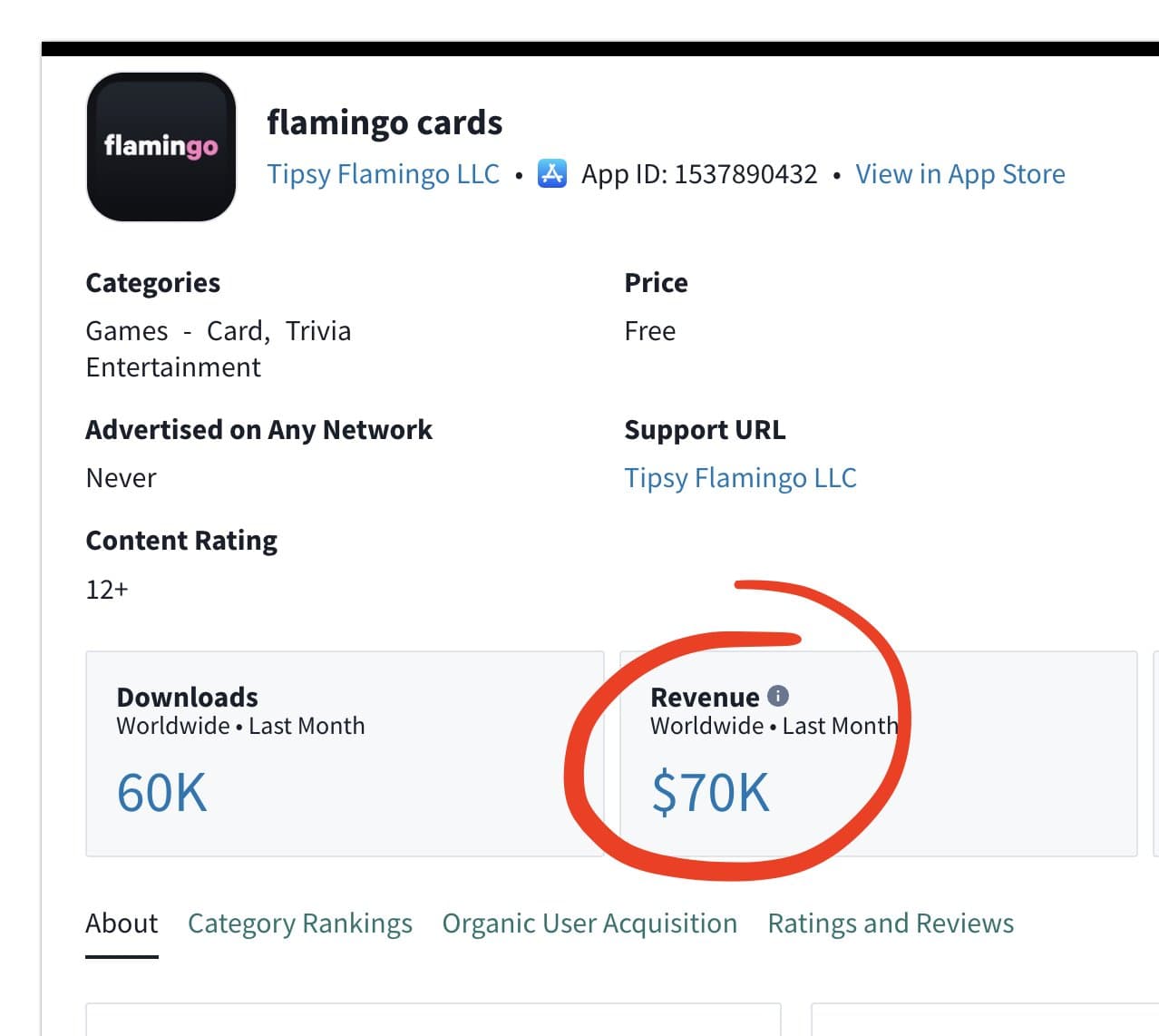Click the 60K downloads value
Viewport: 1159px width, 1036px height.
pyautogui.click(x=162, y=792)
